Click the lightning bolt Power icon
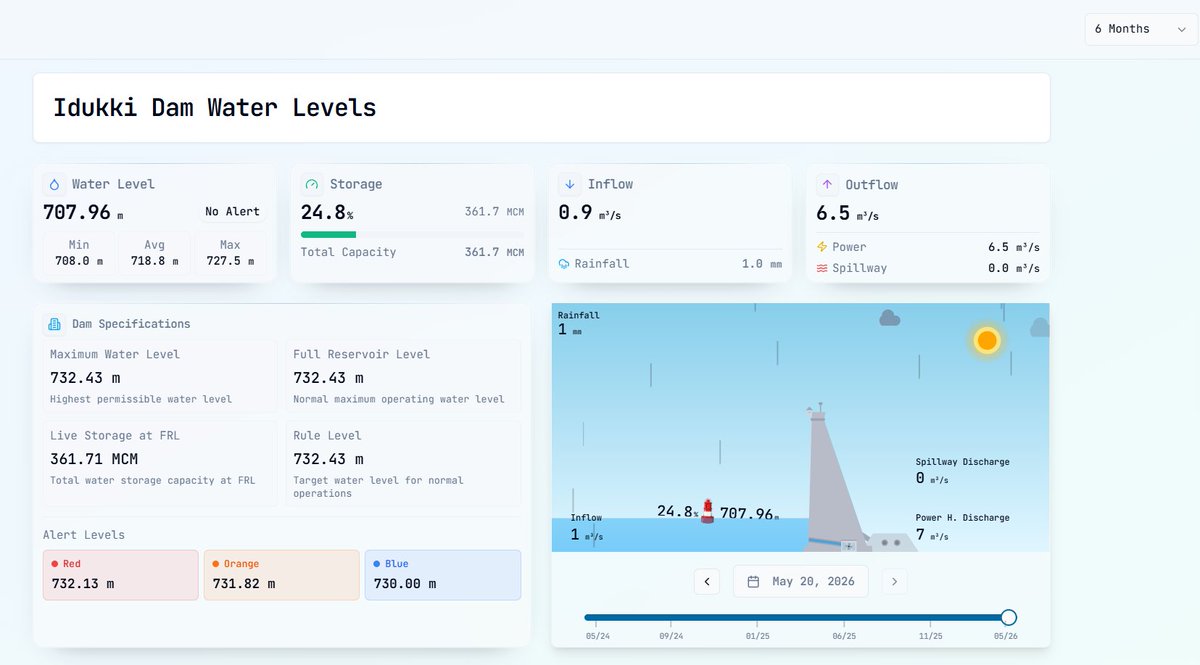1200x665 pixels. pyautogui.click(x=822, y=247)
